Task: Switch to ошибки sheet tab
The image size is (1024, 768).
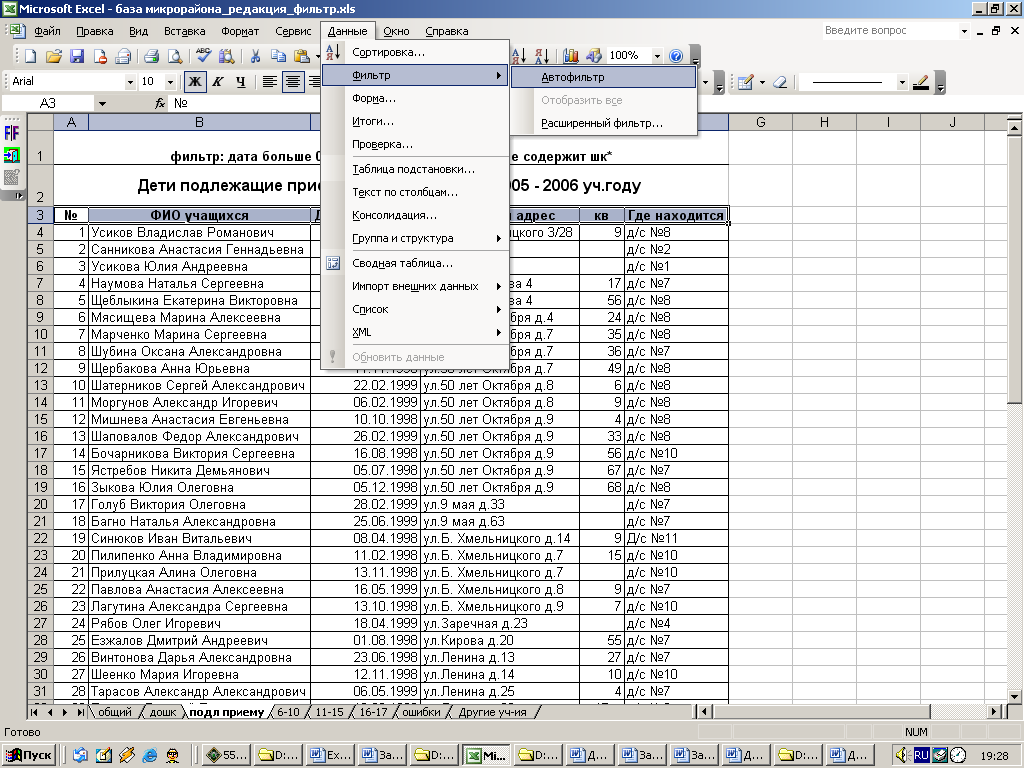Action: click(421, 712)
